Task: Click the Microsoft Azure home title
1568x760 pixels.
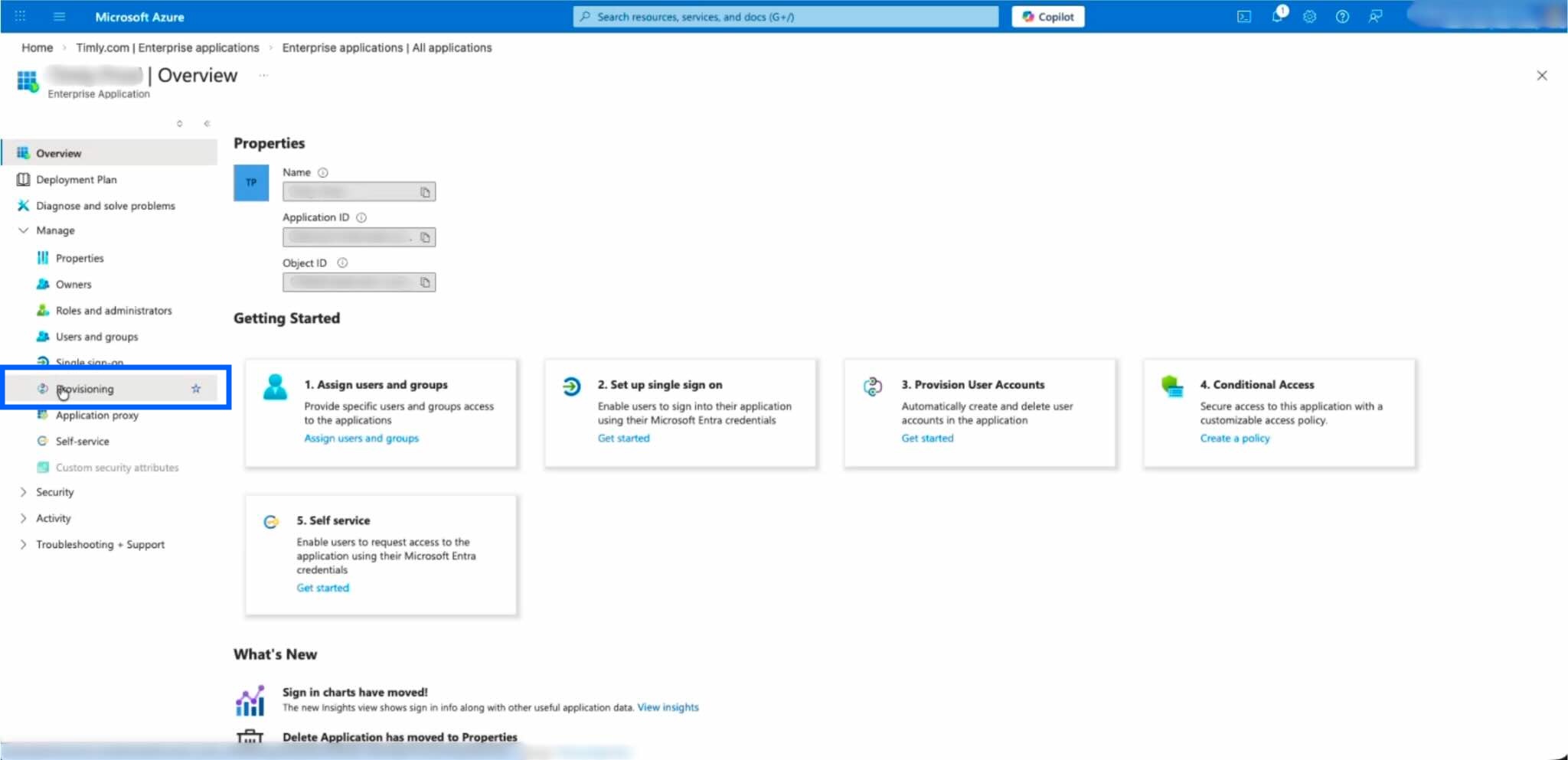Action: click(x=139, y=16)
